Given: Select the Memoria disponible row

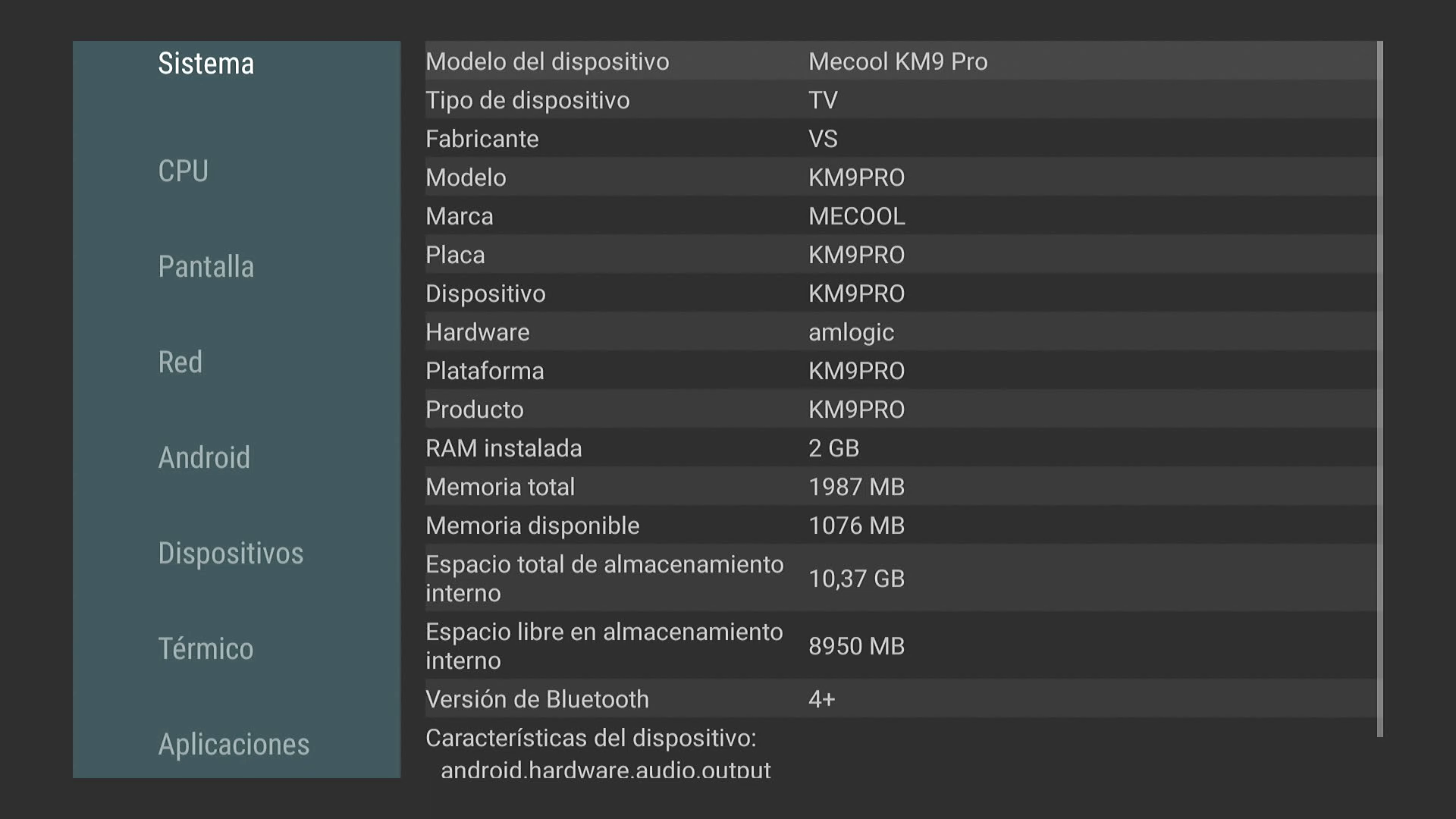Looking at the screenshot, I should click(x=900, y=526).
